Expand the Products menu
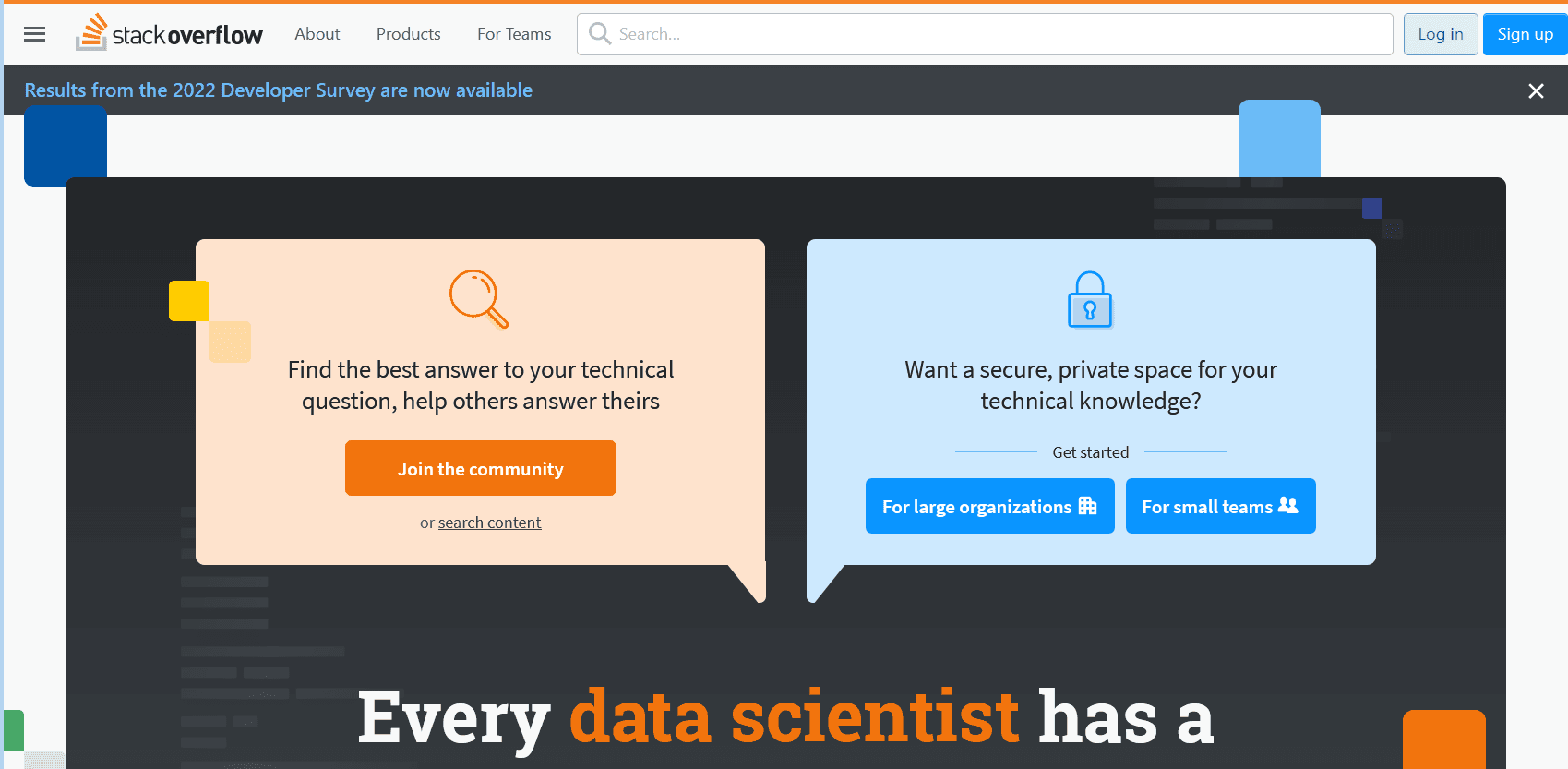This screenshot has width=1568, height=769. click(x=409, y=34)
